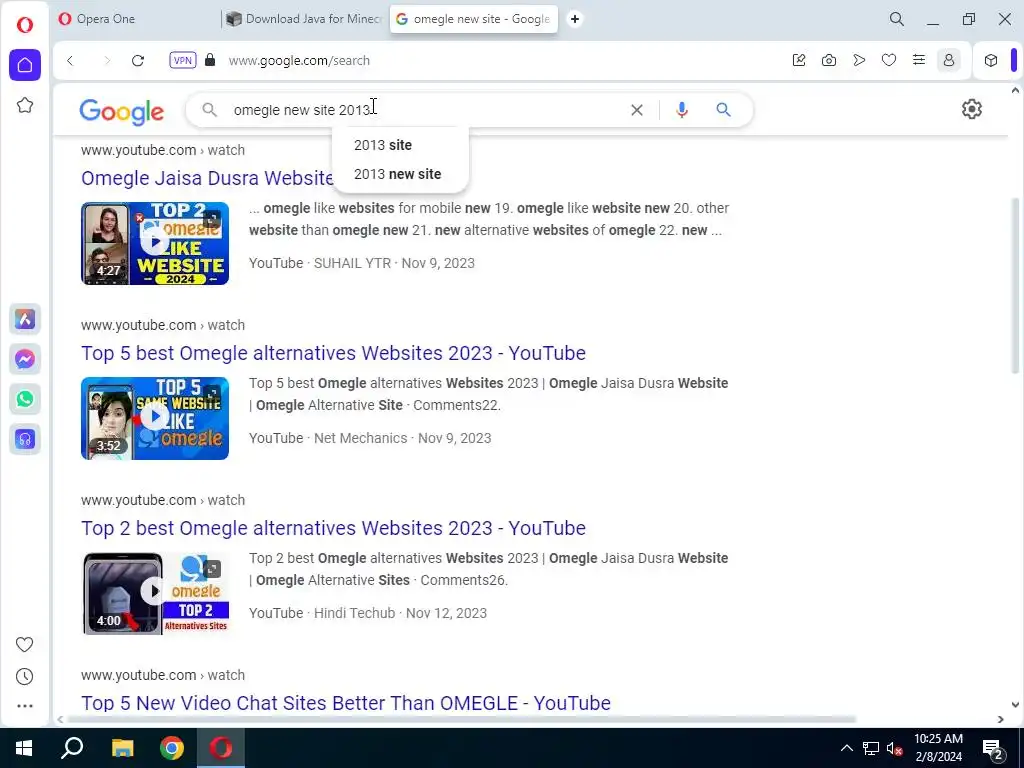The height and width of the screenshot is (768, 1024).
Task: Take a snapshot with the camera icon
Action: click(x=829, y=61)
